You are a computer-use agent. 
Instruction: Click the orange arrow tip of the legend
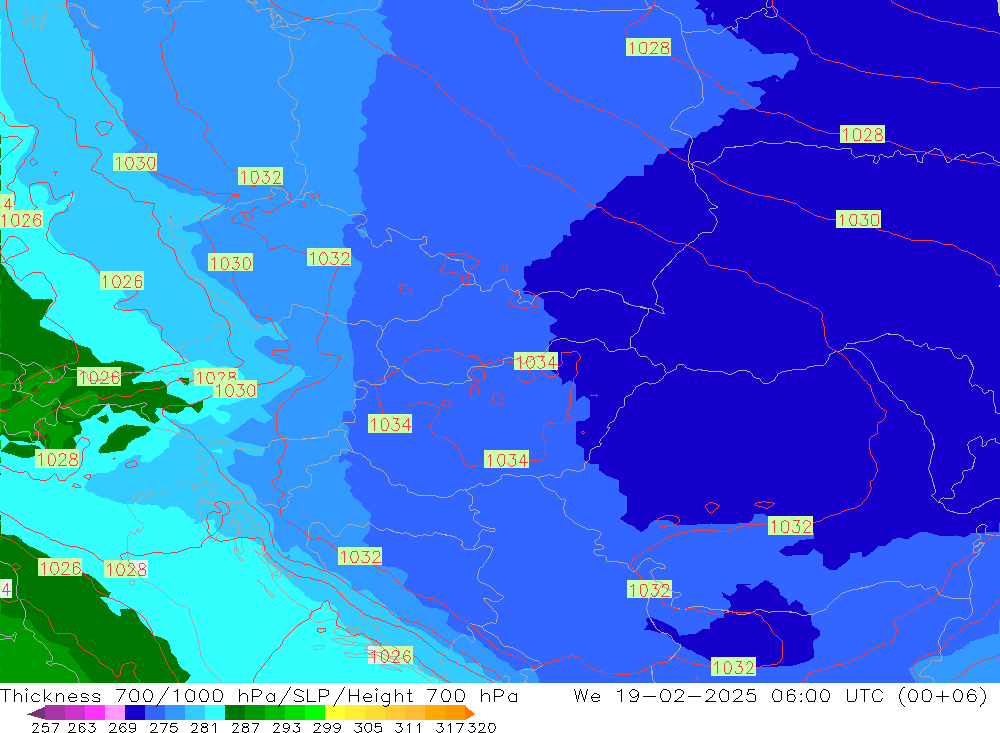[x=470, y=713]
